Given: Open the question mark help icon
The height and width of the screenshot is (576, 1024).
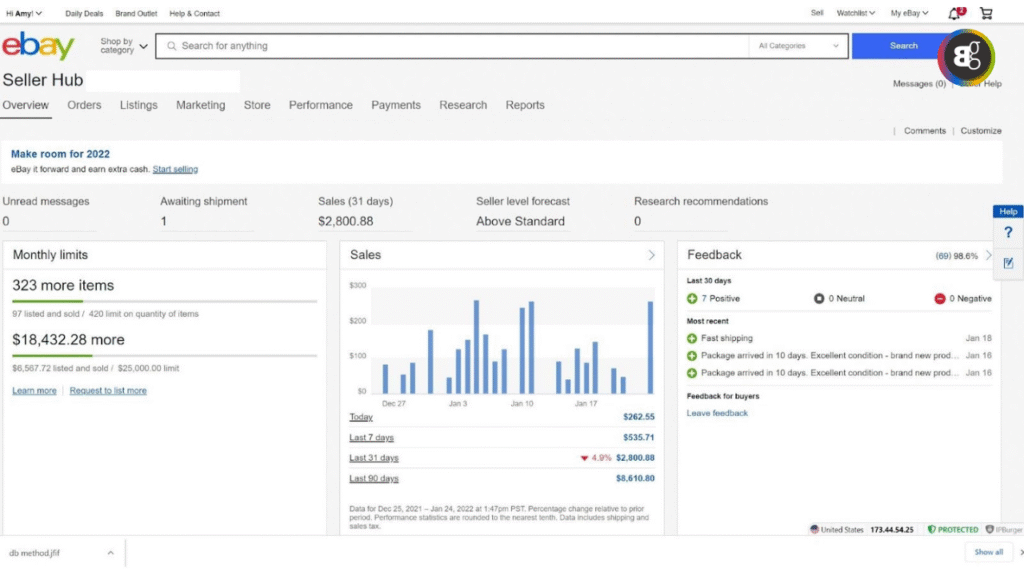Looking at the screenshot, I should tap(1008, 232).
